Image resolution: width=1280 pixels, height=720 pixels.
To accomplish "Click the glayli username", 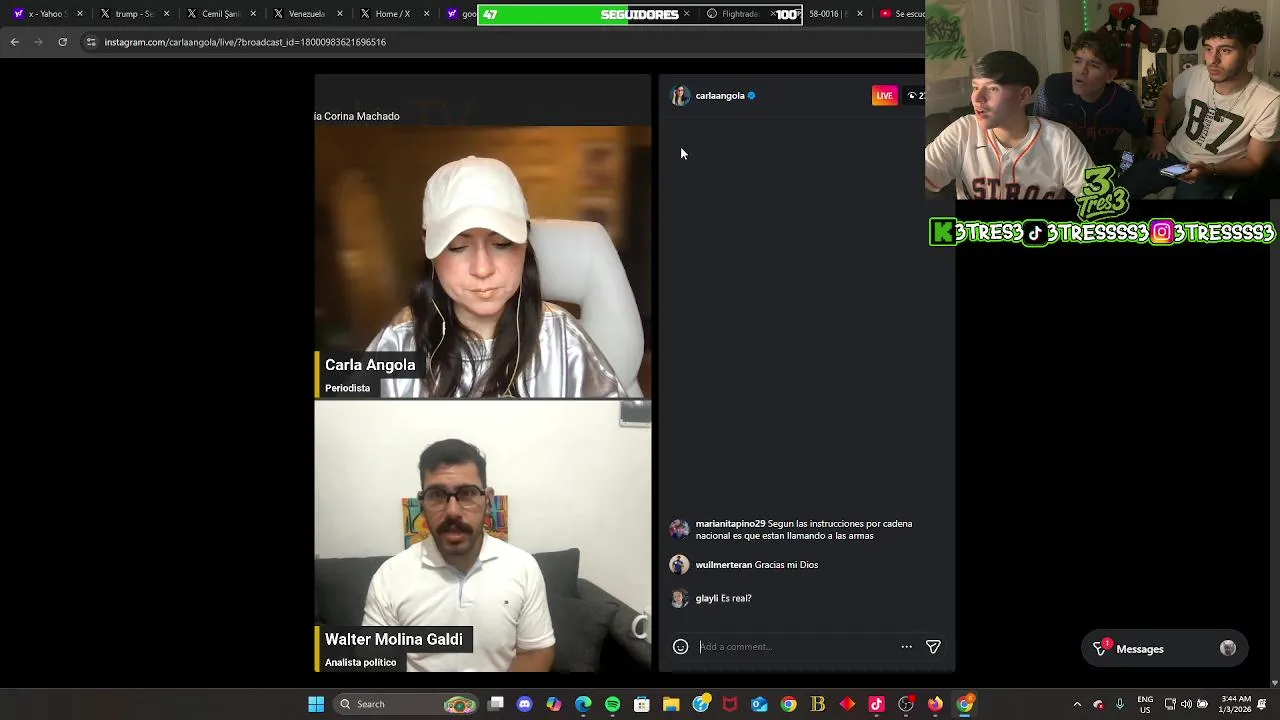I will pyautogui.click(x=707, y=598).
